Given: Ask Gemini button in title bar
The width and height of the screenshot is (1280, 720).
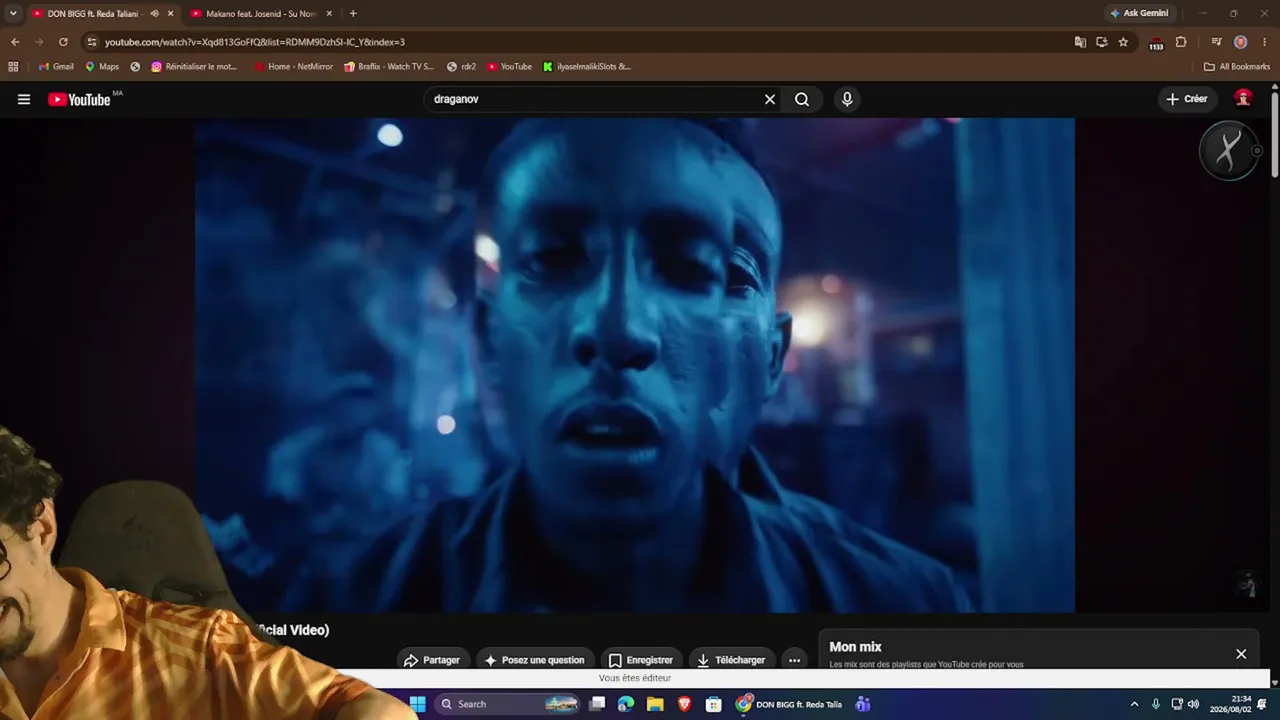Looking at the screenshot, I should (1139, 14).
